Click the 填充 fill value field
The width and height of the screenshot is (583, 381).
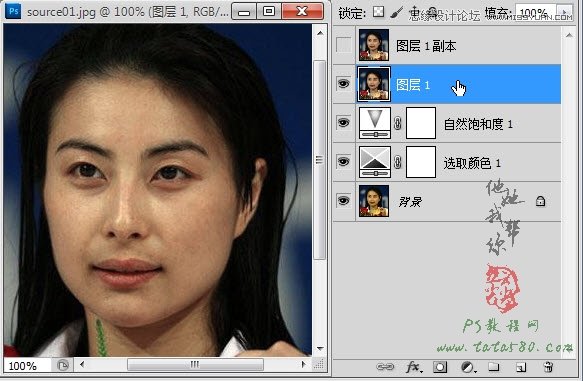[x=535, y=13]
